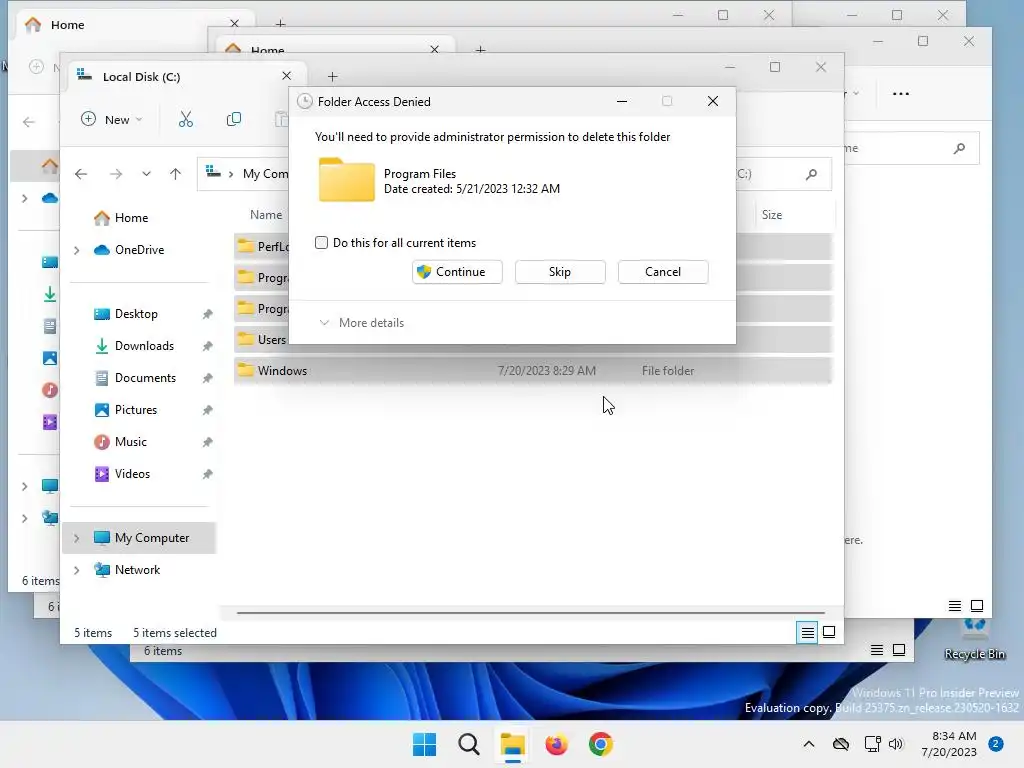Image resolution: width=1024 pixels, height=768 pixels.
Task: Cancel the Folder Access Denied dialog
Action: pyautogui.click(x=663, y=272)
